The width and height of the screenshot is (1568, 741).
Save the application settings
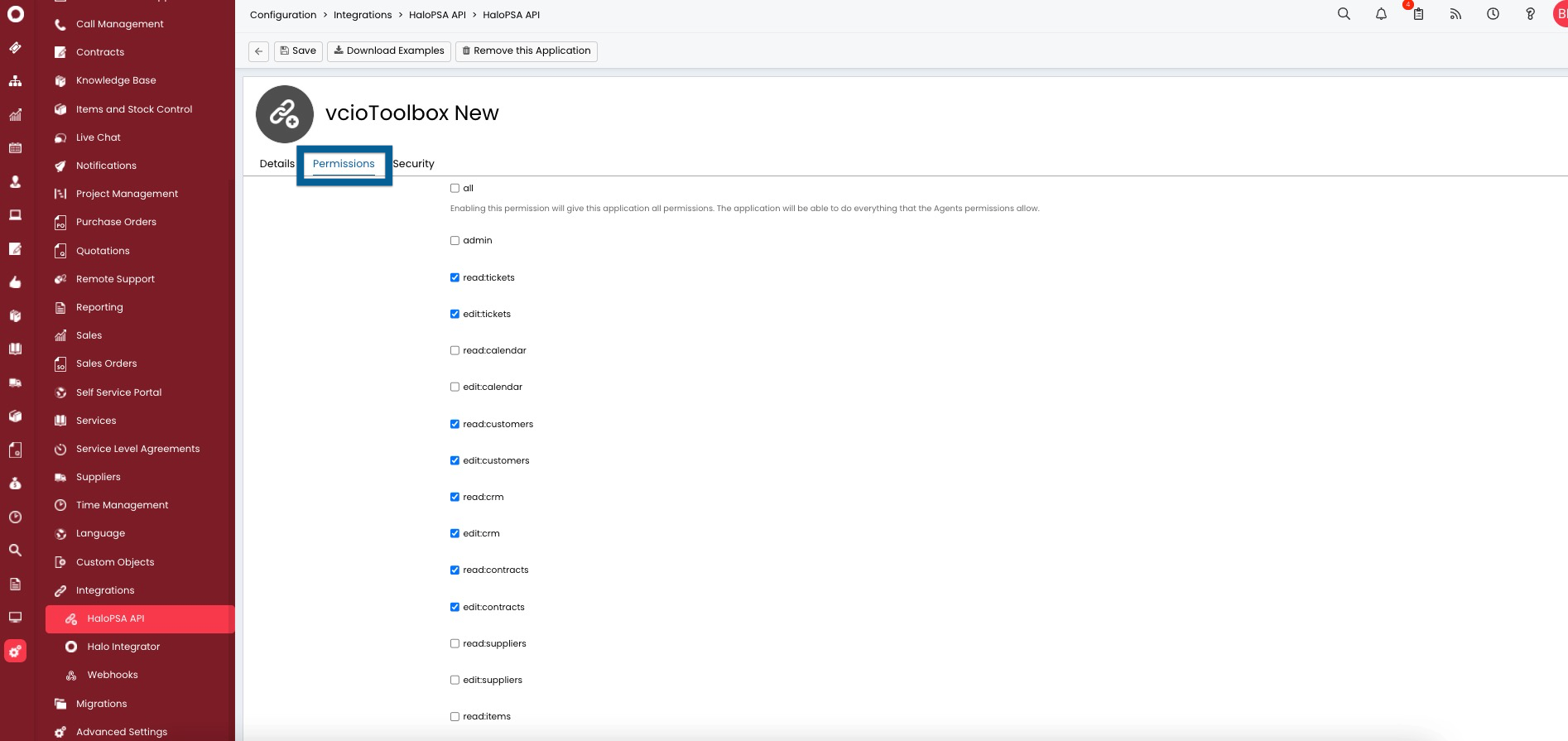(298, 51)
